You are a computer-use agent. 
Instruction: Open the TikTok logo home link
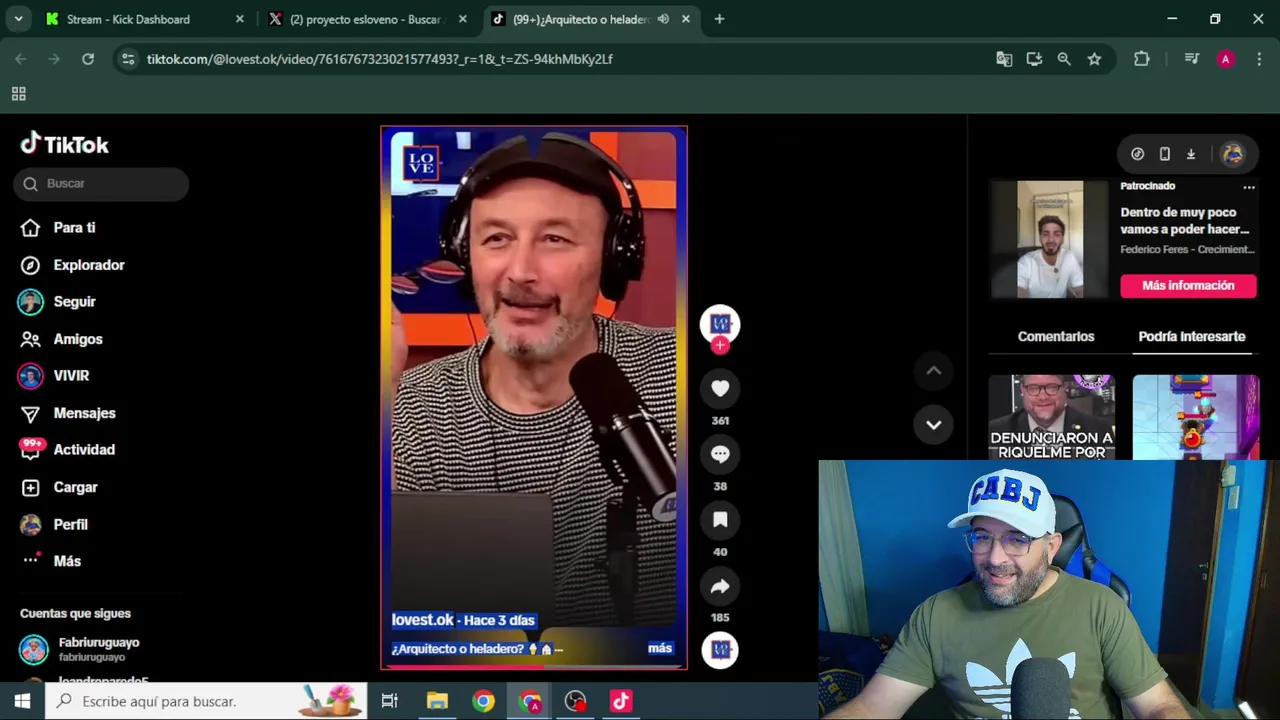[x=65, y=145]
